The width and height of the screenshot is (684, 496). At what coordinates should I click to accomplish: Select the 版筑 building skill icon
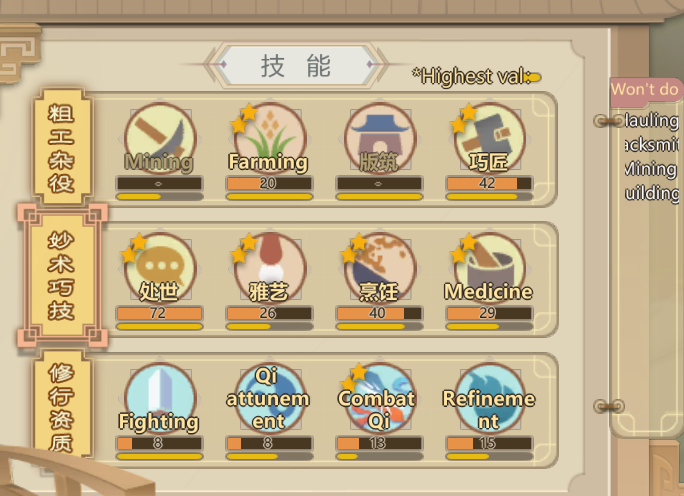point(380,139)
